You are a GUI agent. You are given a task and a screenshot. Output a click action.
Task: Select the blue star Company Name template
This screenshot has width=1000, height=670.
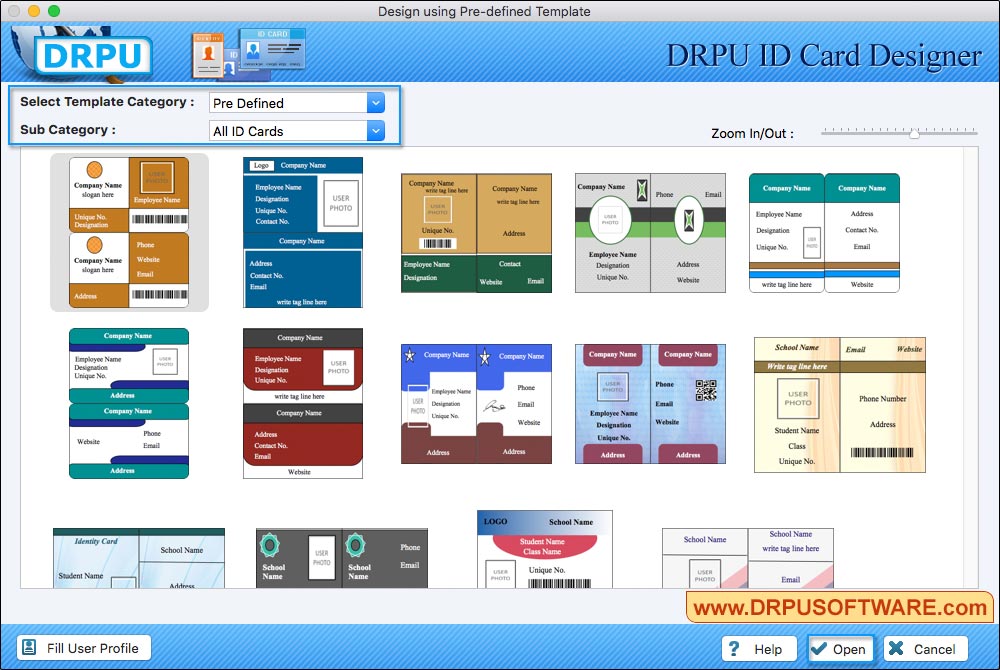coord(476,404)
